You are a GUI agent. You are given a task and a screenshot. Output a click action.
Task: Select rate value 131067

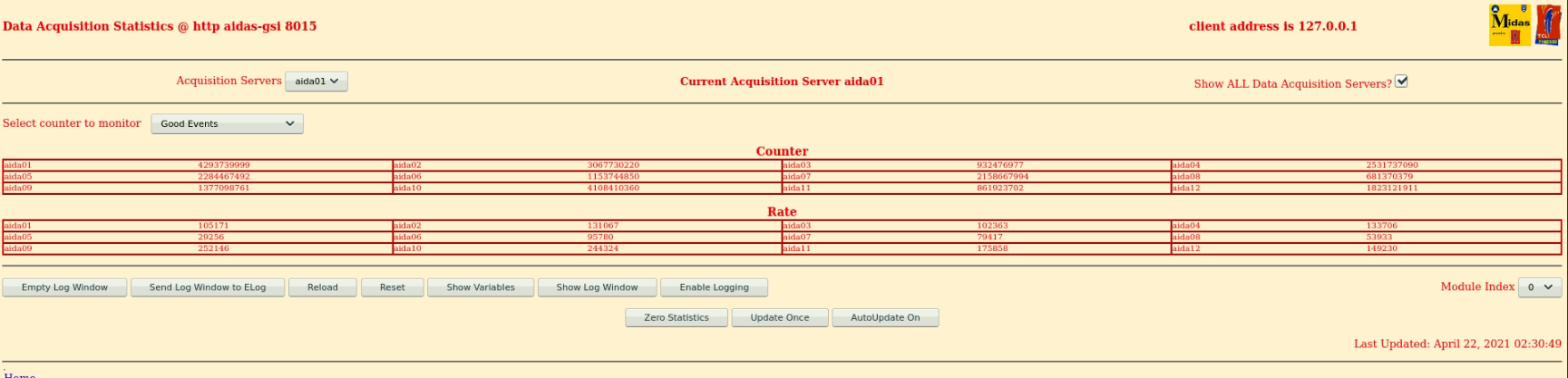602,226
